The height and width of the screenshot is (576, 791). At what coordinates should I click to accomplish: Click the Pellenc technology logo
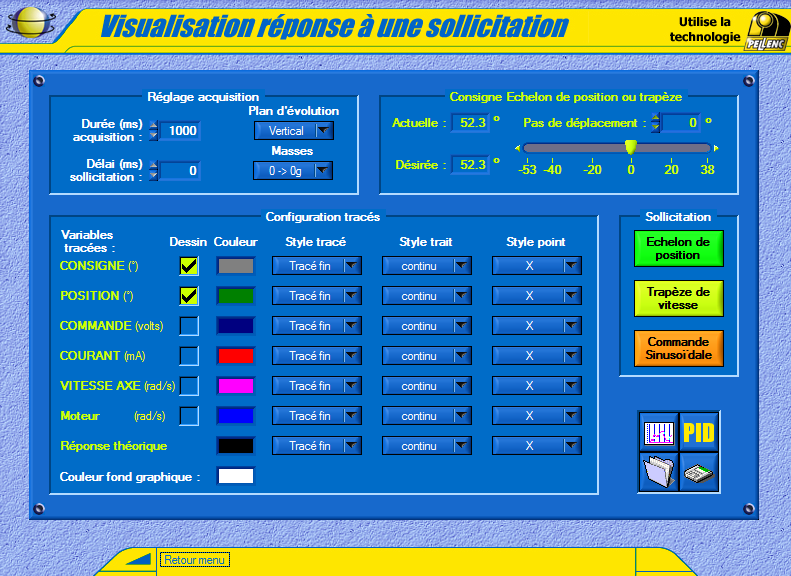click(767, 31)
